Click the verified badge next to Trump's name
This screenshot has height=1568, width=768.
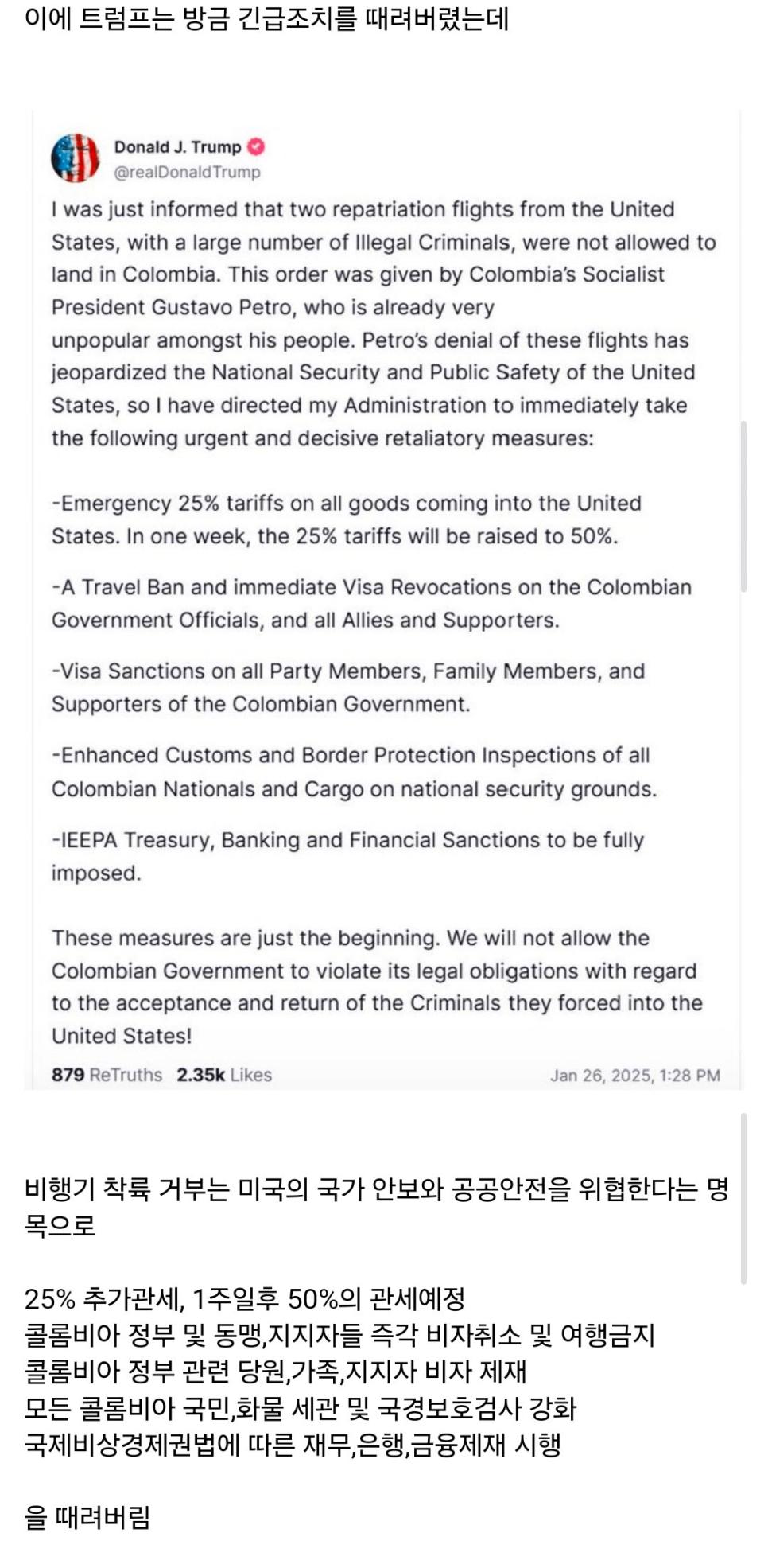pyautogui.click(x=256, y=147)
